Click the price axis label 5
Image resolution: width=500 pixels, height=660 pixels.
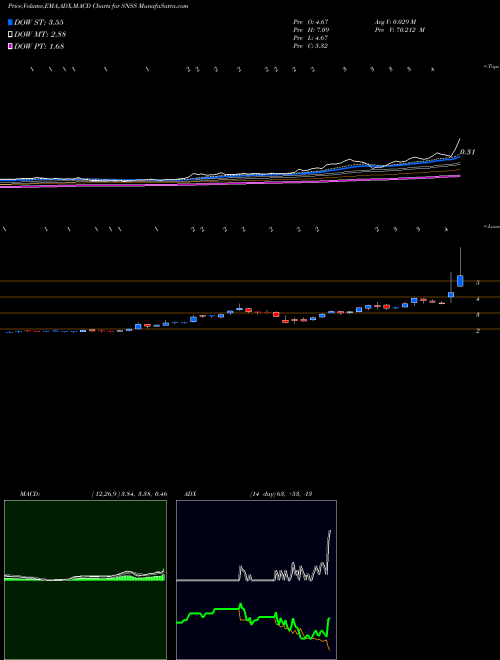click(478, 283)
